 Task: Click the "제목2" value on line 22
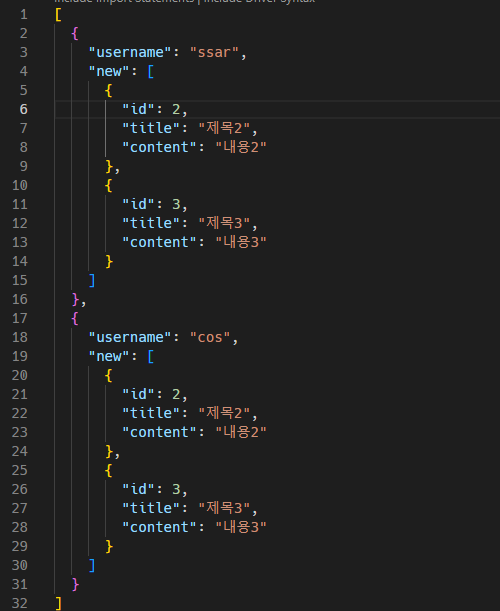(x=224, y=413)
